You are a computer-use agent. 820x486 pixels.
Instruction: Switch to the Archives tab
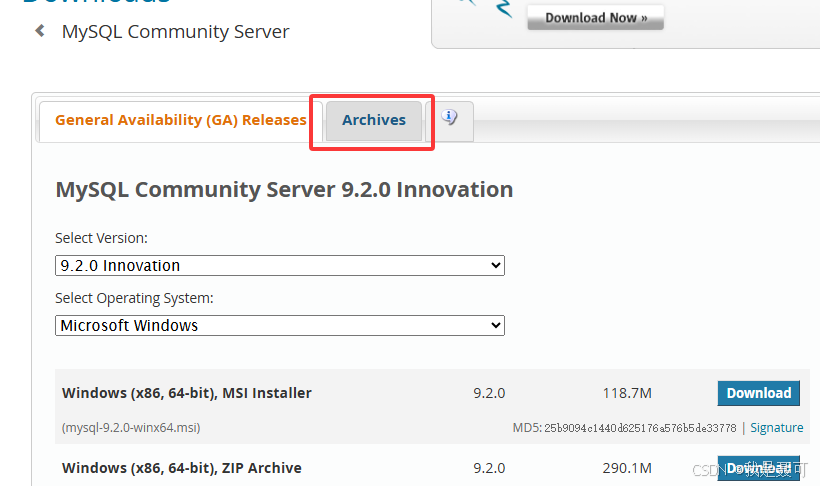click(374, 121)
